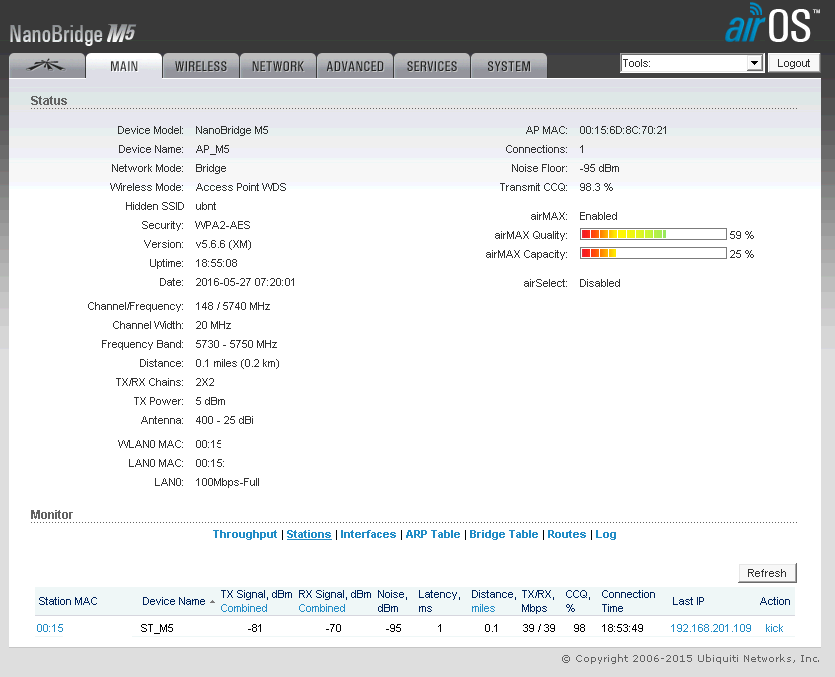Select the 39 / 39 TX/RX cell
This screenshot has width=835, height=677.
[538, 629]
